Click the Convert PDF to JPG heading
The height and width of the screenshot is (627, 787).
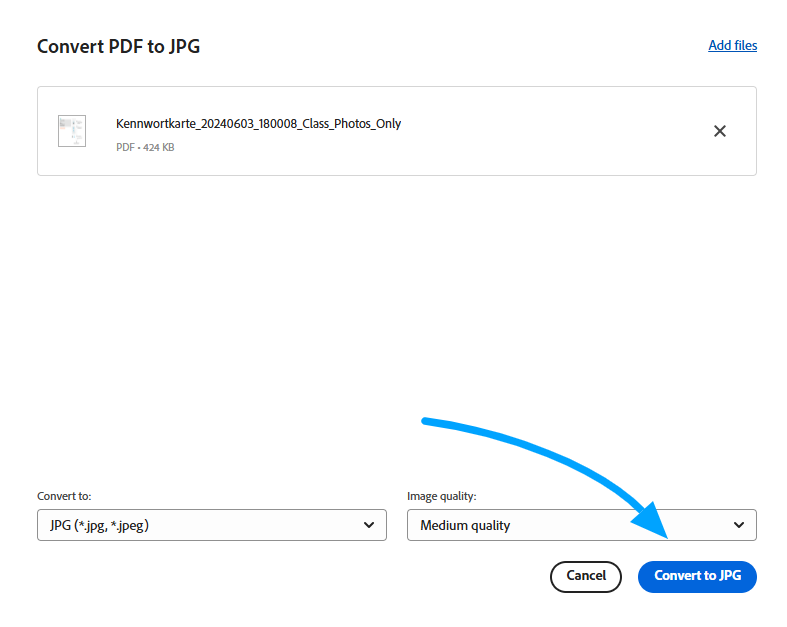118,47
